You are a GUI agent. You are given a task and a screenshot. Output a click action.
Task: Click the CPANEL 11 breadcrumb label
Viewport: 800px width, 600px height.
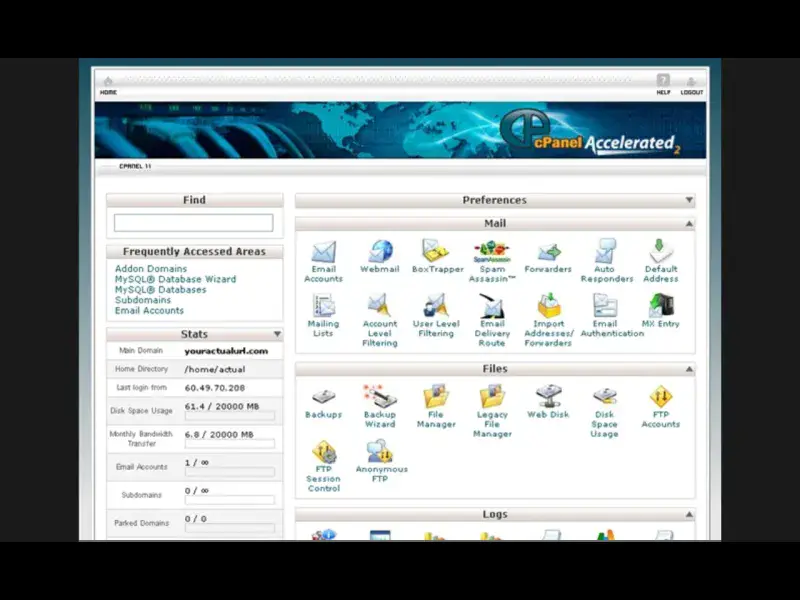[135, 166]
